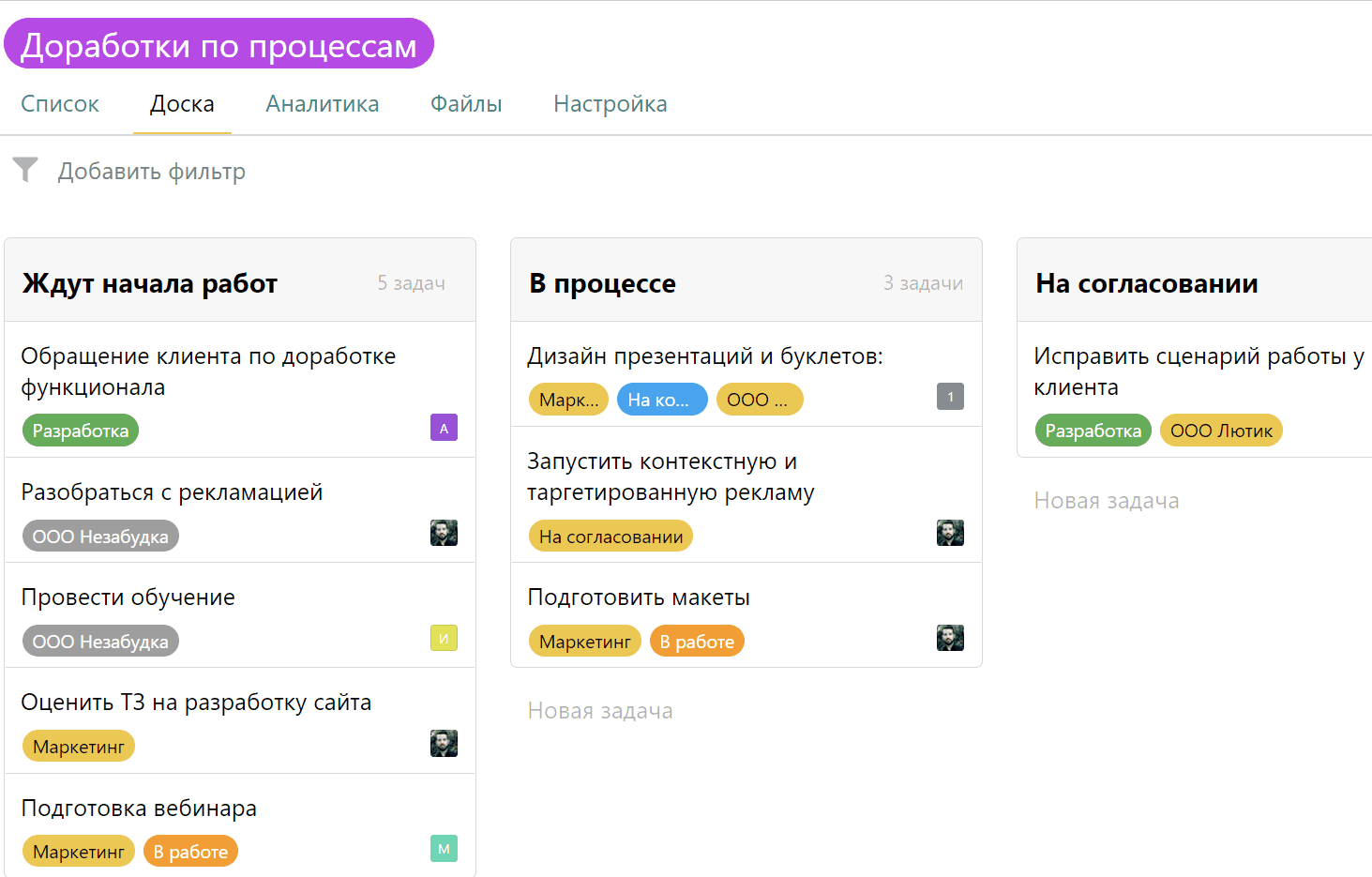
Task: Open assignee avatar on 'Разобраться с рекламацией'
Action: click(x=444, y=533)
